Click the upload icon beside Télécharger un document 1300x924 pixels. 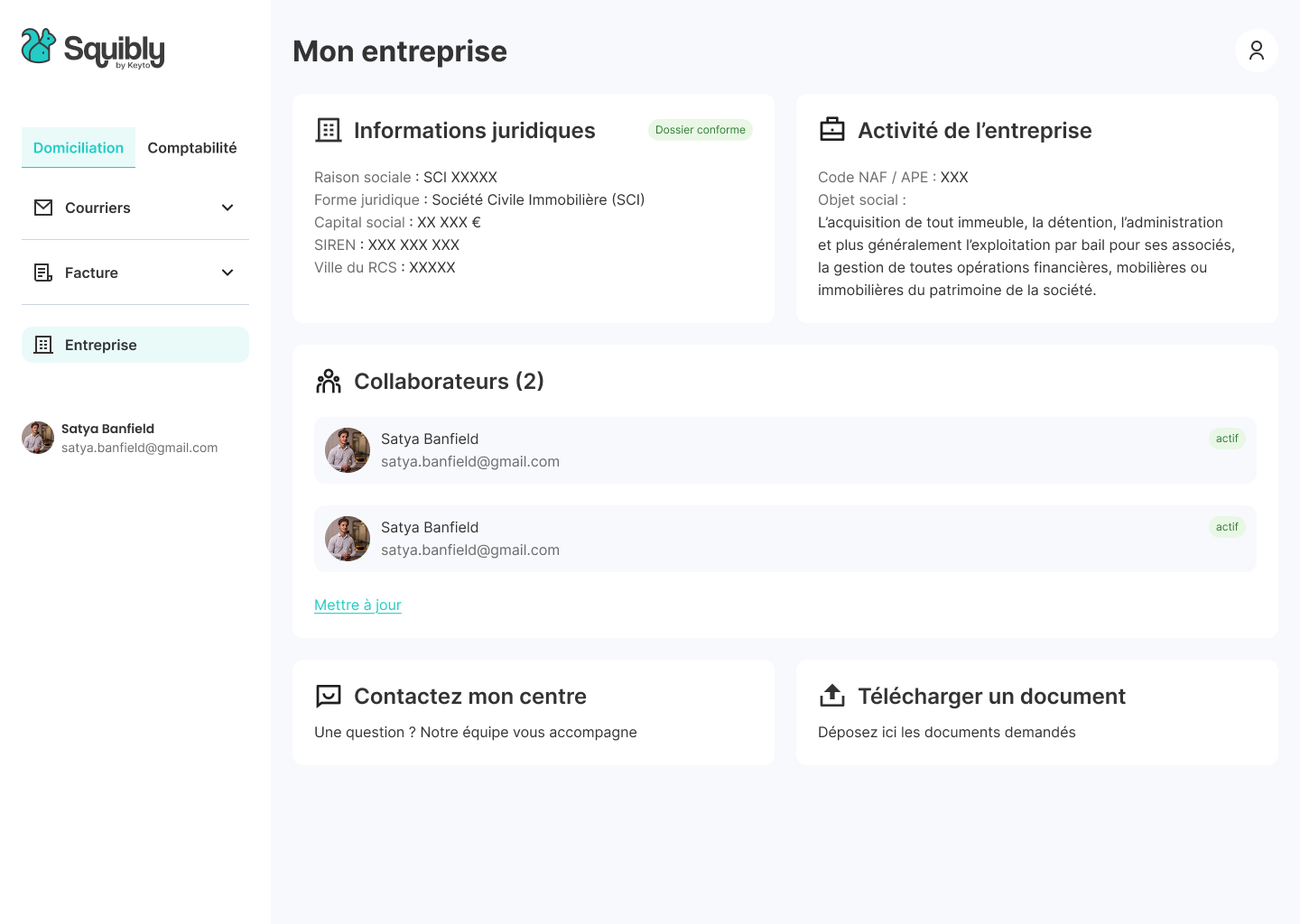831,696
